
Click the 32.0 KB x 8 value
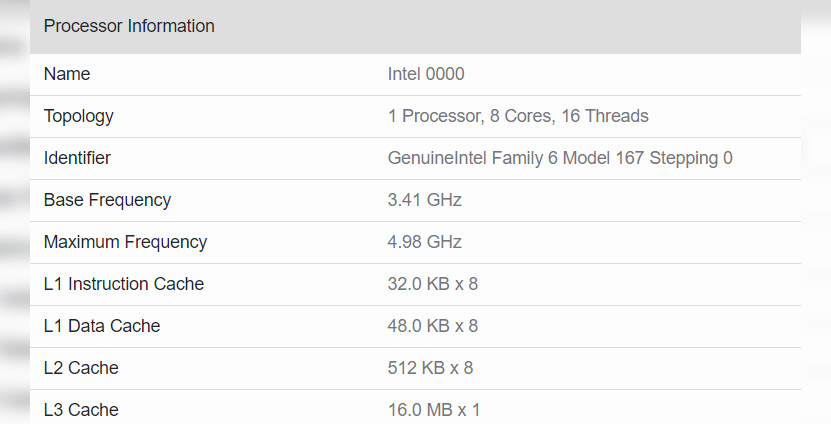(x=433, y=284)
